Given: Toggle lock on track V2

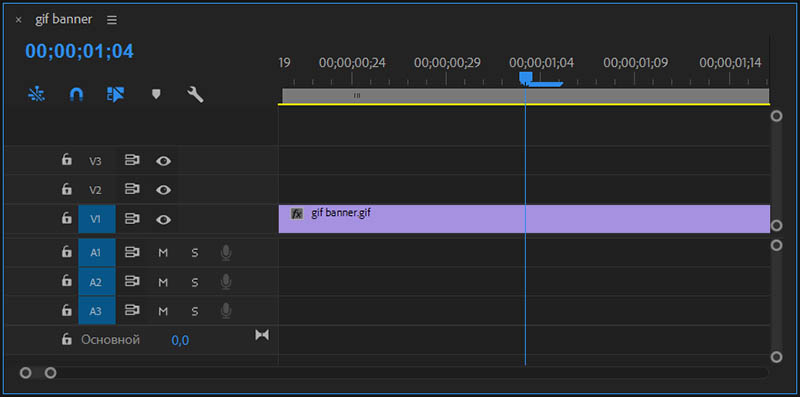Looking at the screenshot, I should 66,189.
